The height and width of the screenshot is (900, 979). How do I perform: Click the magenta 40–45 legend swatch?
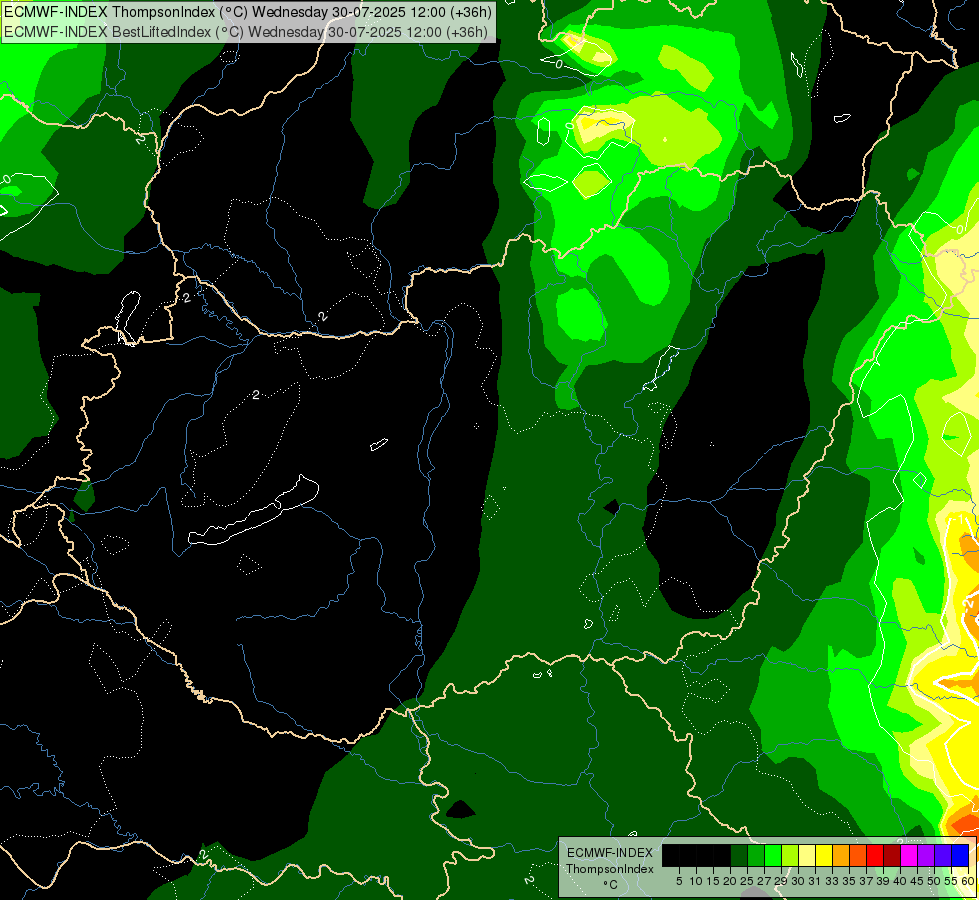(x=909, y=855)
